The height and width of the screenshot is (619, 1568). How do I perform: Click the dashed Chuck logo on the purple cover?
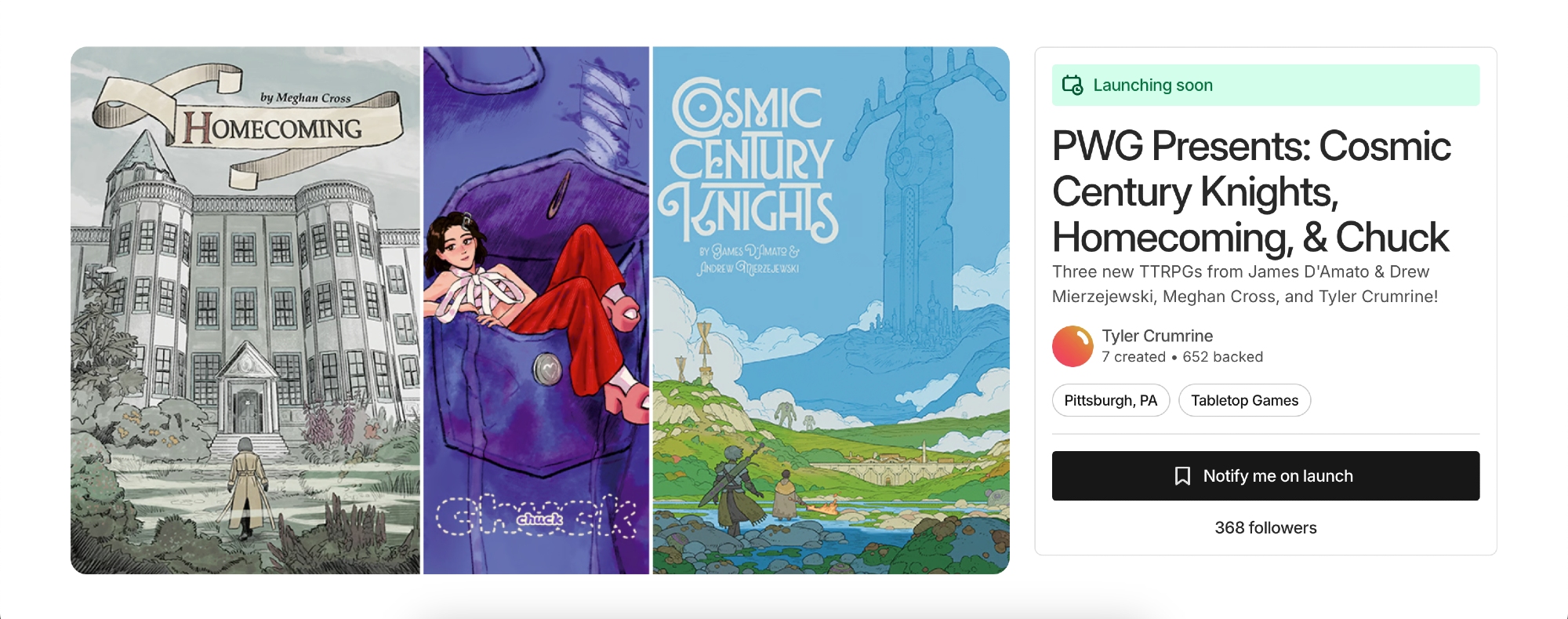pos(536,517)
